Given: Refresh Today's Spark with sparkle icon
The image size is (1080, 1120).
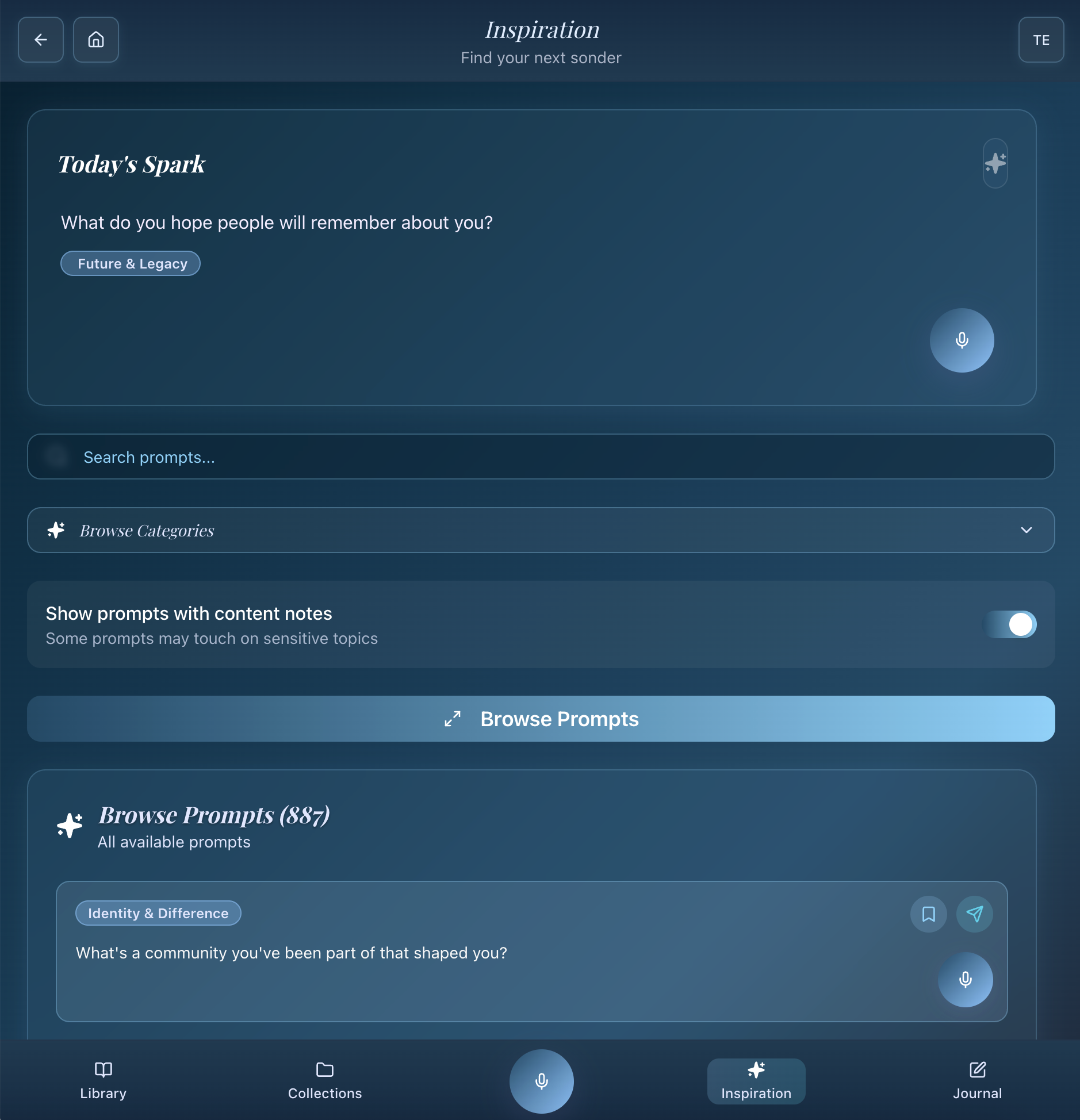Looking at the screenshot, I should click(995, 163).
